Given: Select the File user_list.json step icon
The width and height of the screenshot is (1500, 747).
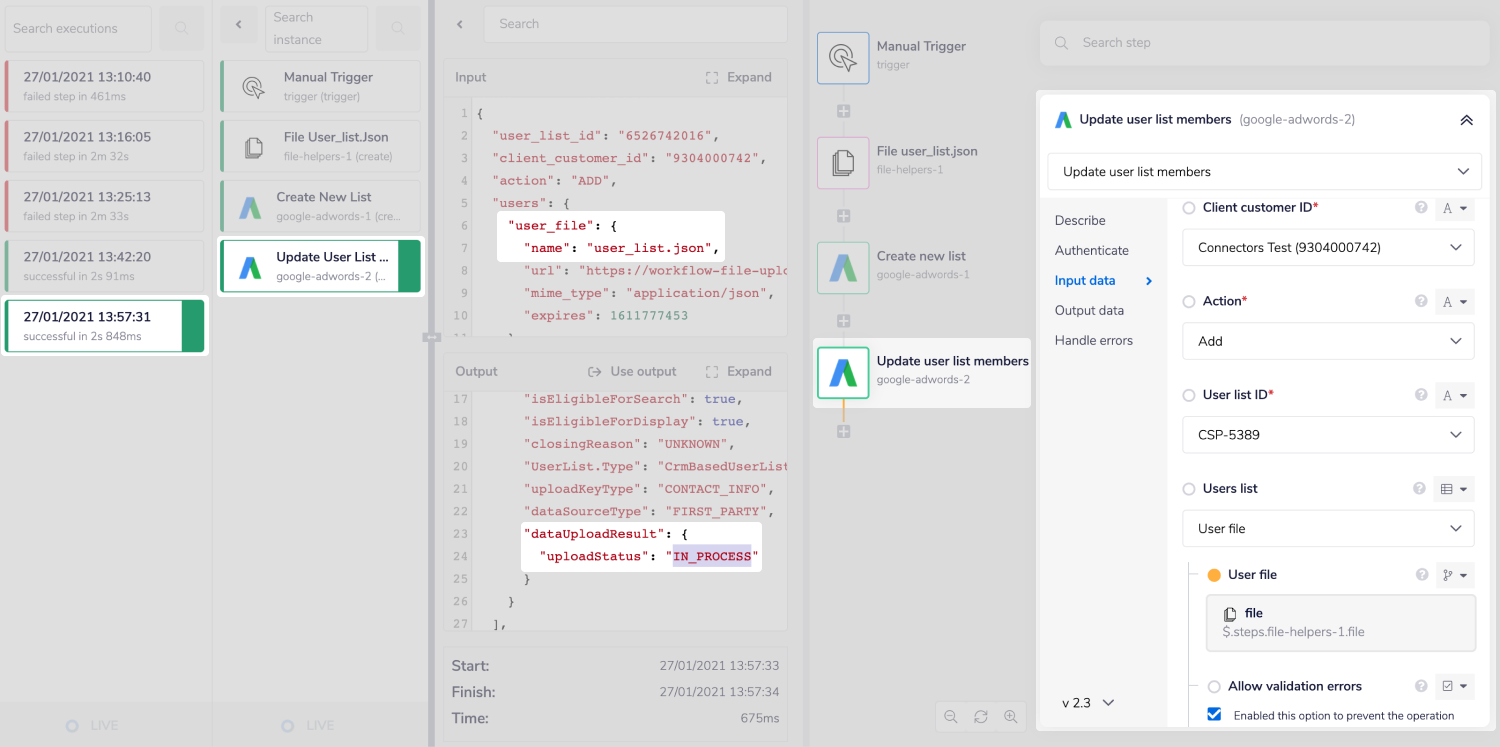Looking at the screenshot, I should click(x=843, y=163).
